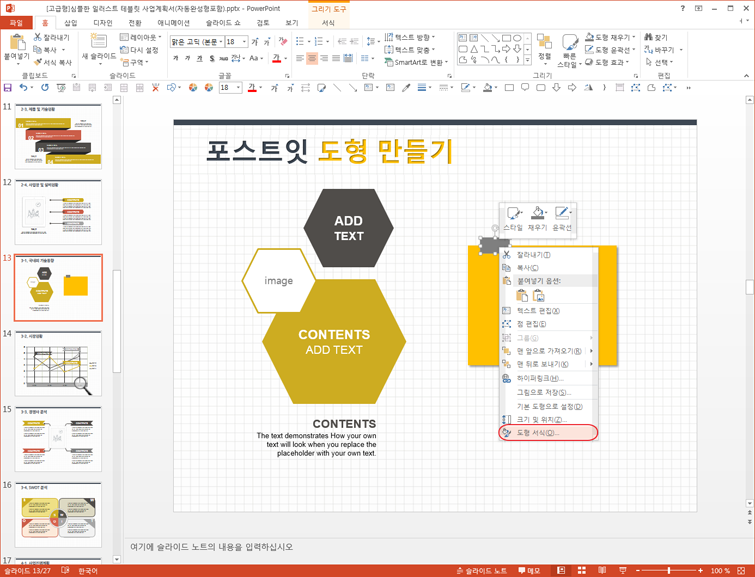The image size is (755, 577).
Task: Click the eyedropper icon in quick toolbar
Action: pyautogui.click(x=406, y=88)
